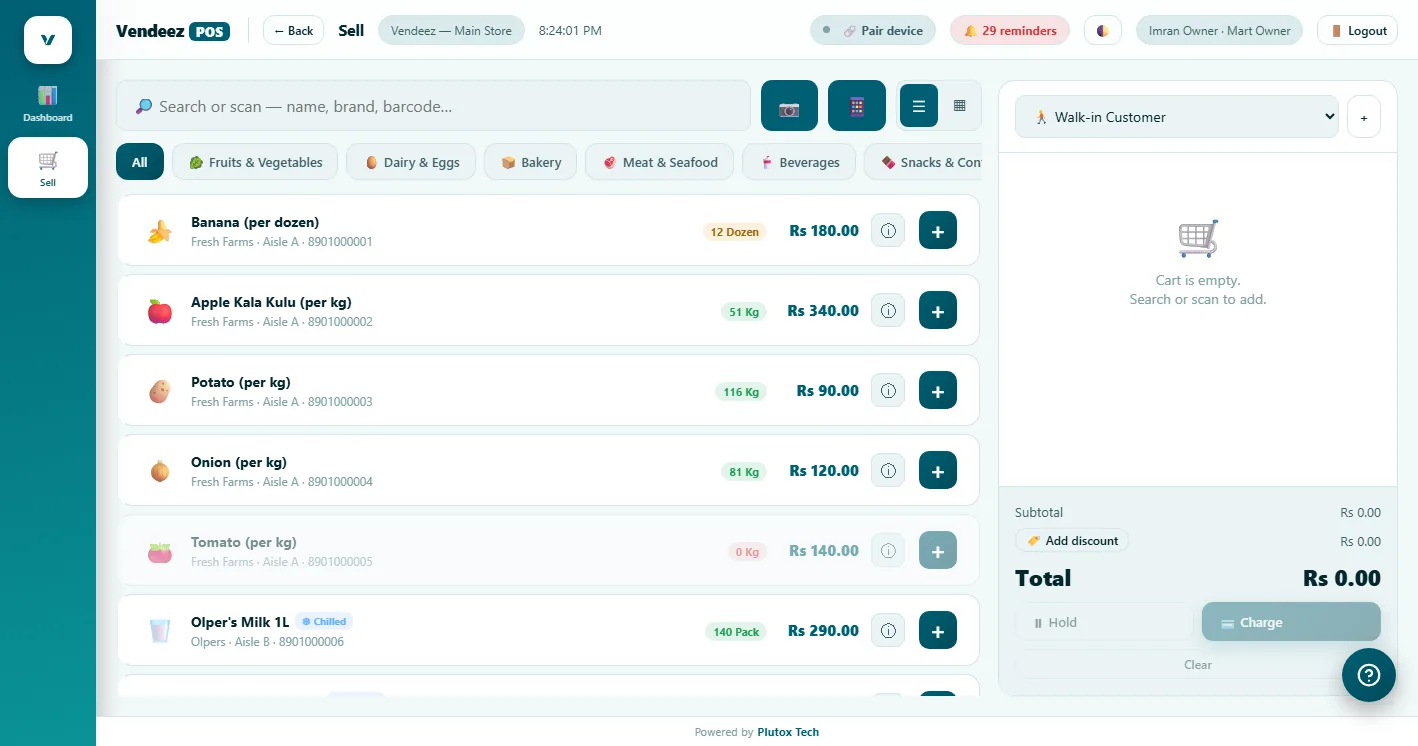Viewport: 1418px width, 746px height.
Task: Click Add discount in cart
Action: coord(1072,541)
